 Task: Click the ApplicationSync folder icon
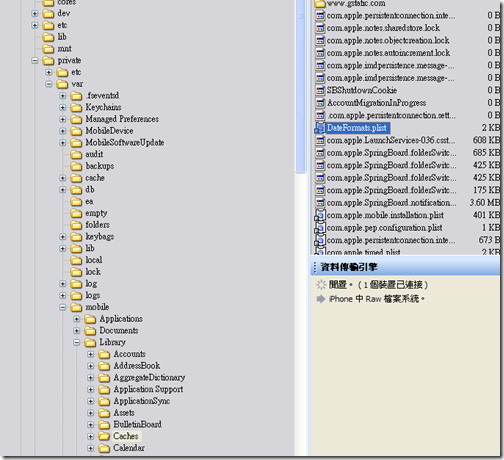point(104,401)
